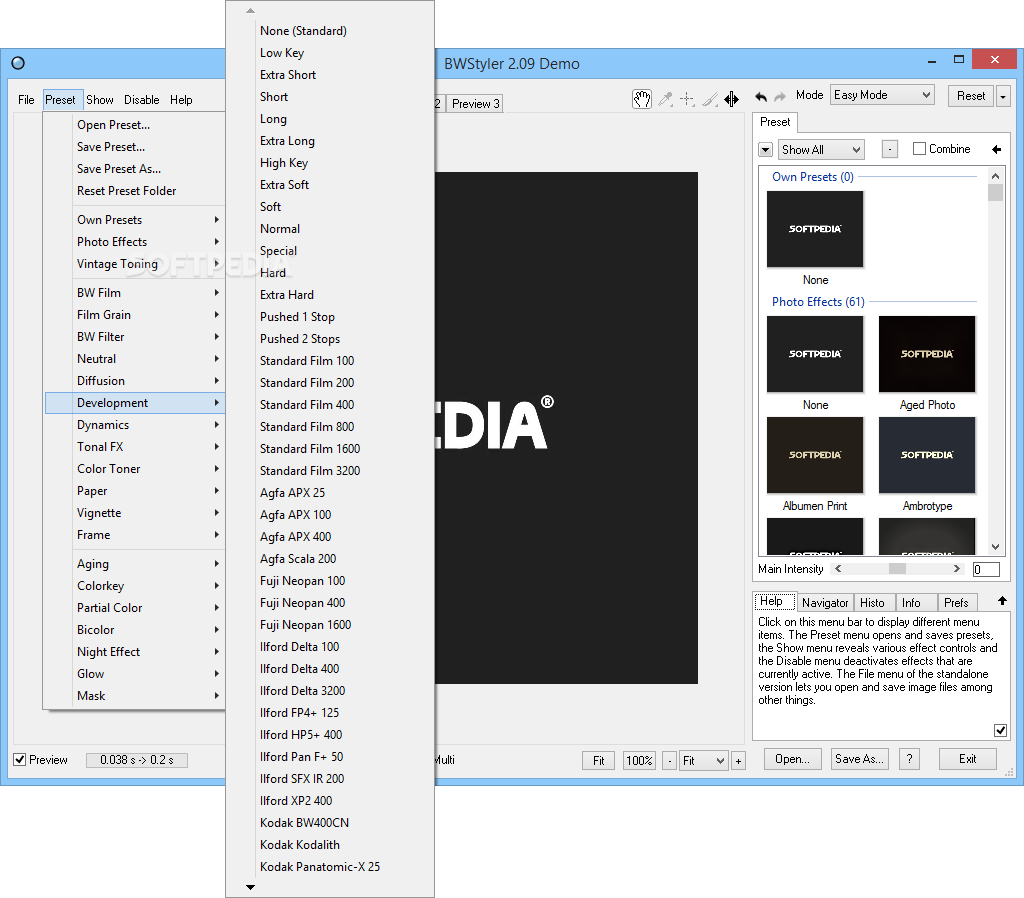Click the zoom Fit button
The image size is (1024, 898).
coord(598,761)
